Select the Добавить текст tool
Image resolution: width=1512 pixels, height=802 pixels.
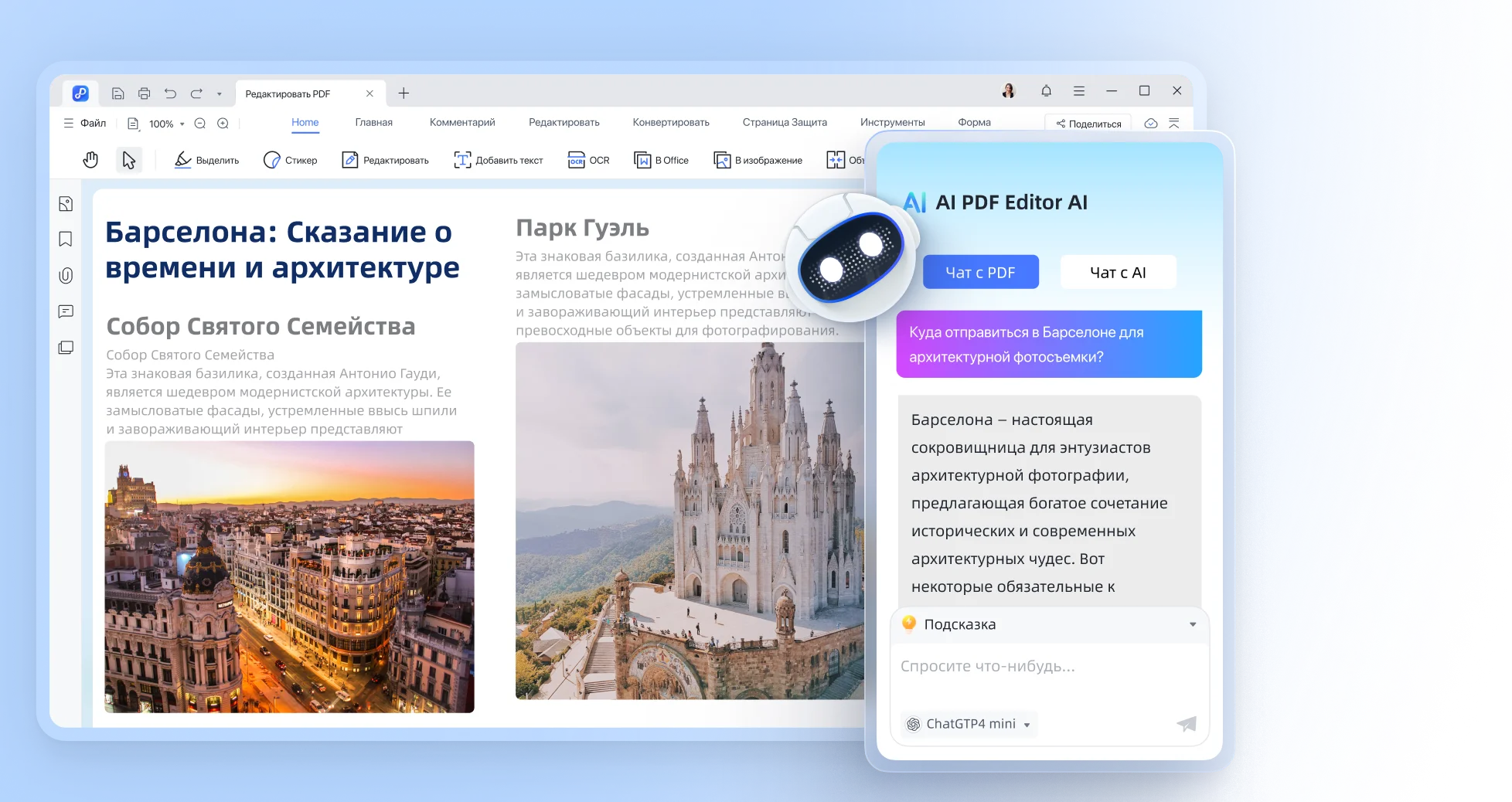[x=499, y=160]
